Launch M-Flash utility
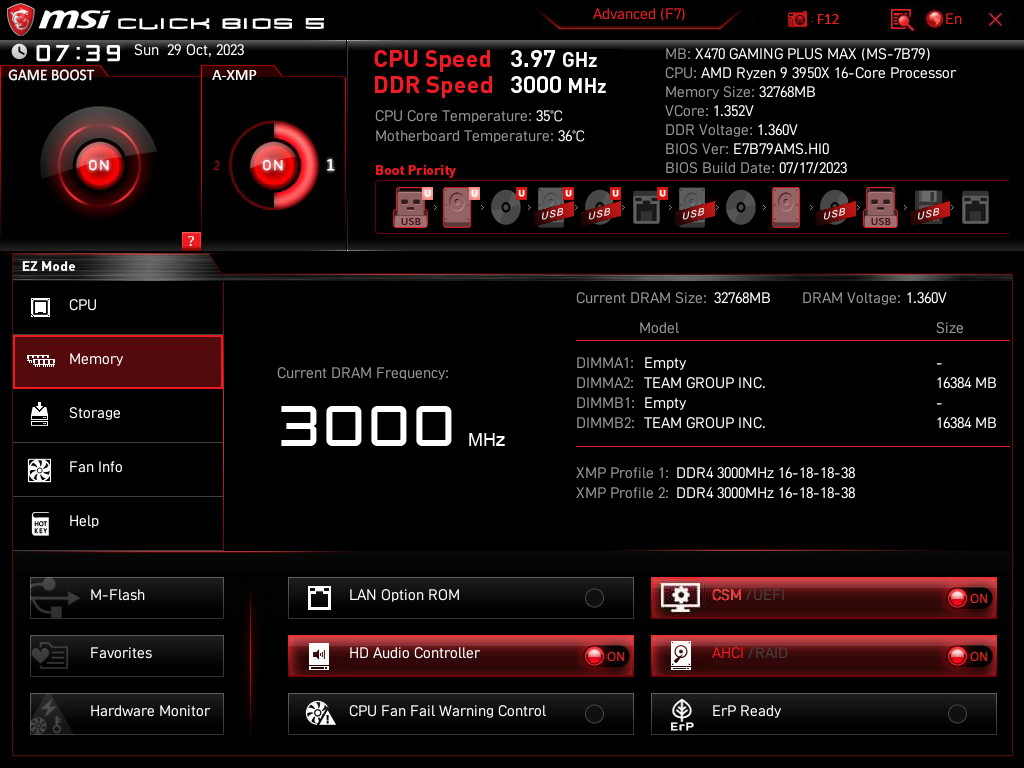The height and width of the screenshot is (768, 1024). tap(127, 598)
